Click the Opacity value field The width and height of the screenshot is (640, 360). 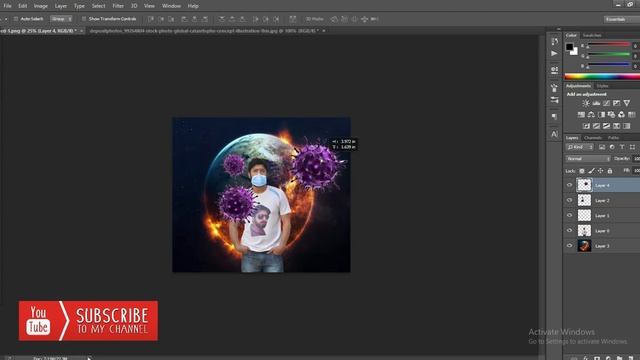636,158
